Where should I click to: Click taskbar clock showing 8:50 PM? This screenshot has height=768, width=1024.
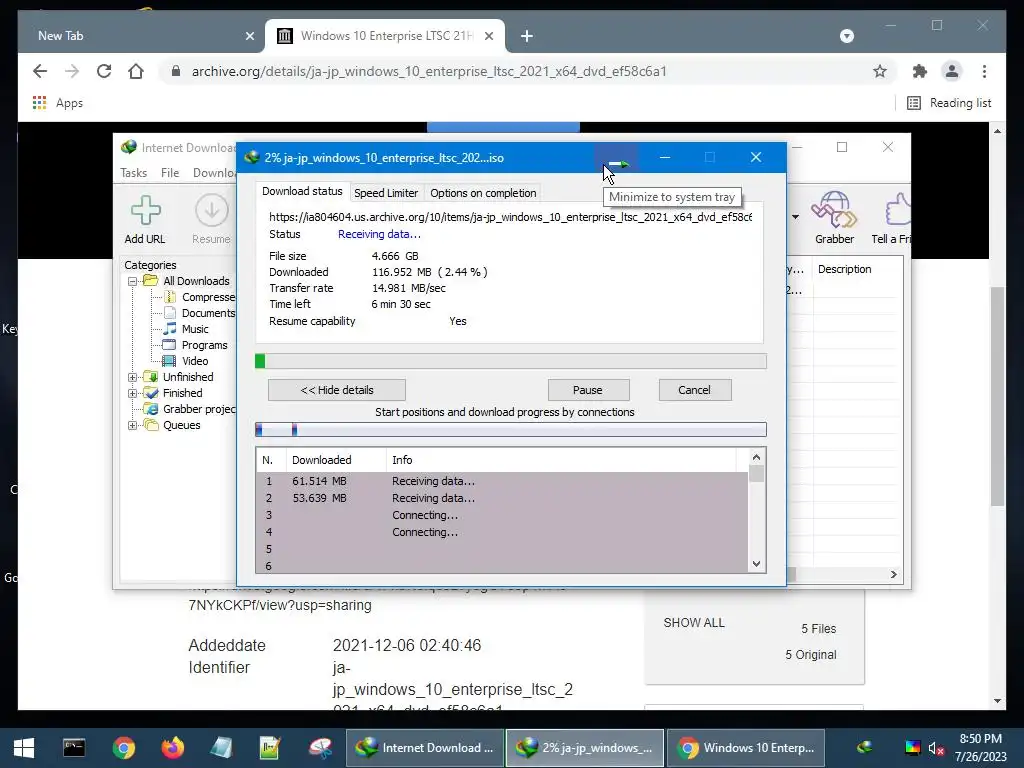pyautogui.click(x=980, y=748)
